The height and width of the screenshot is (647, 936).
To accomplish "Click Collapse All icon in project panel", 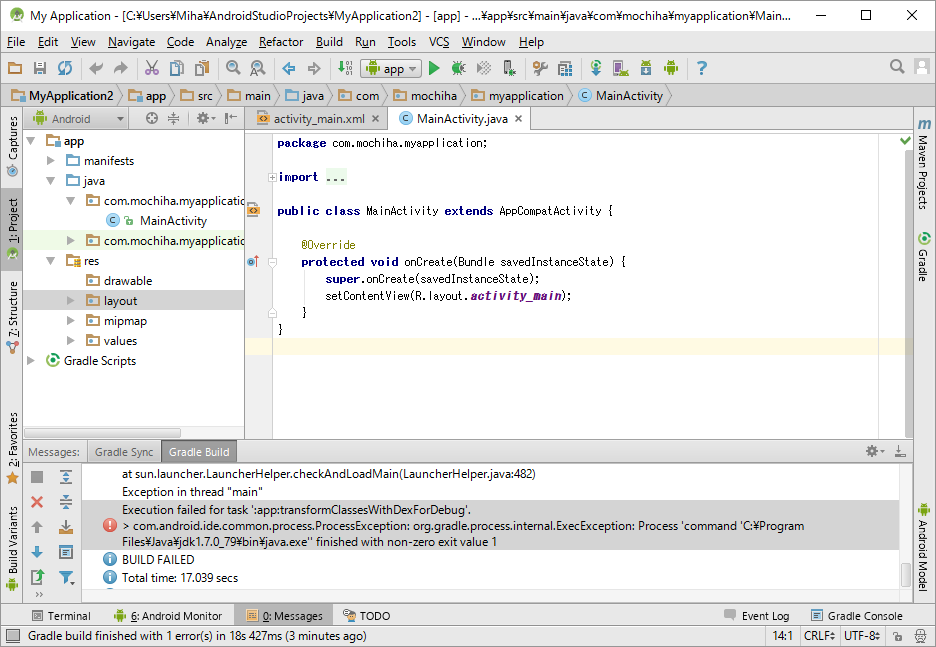I will [173, 118].
